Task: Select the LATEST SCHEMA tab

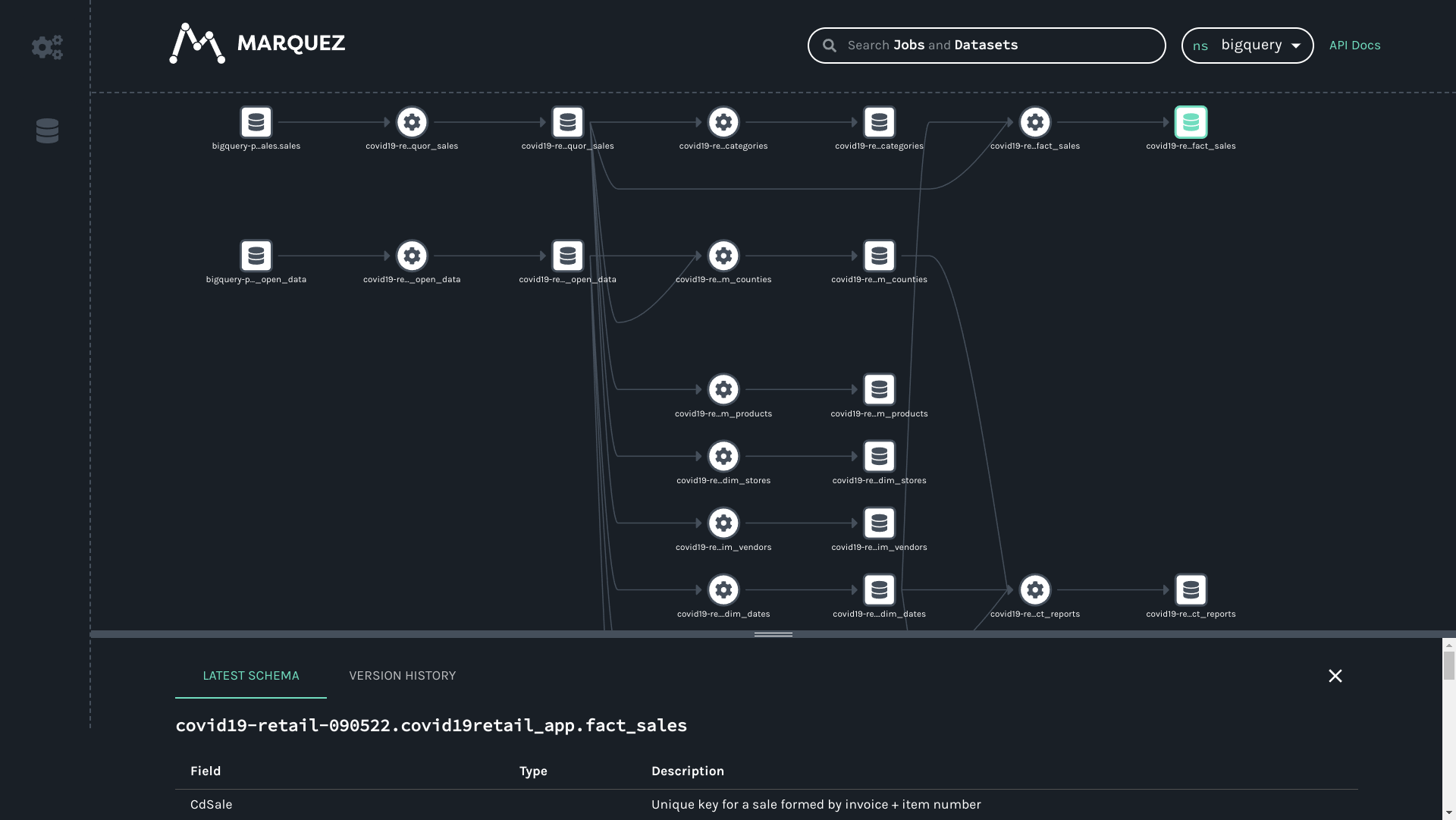Action: coord(250,676)
